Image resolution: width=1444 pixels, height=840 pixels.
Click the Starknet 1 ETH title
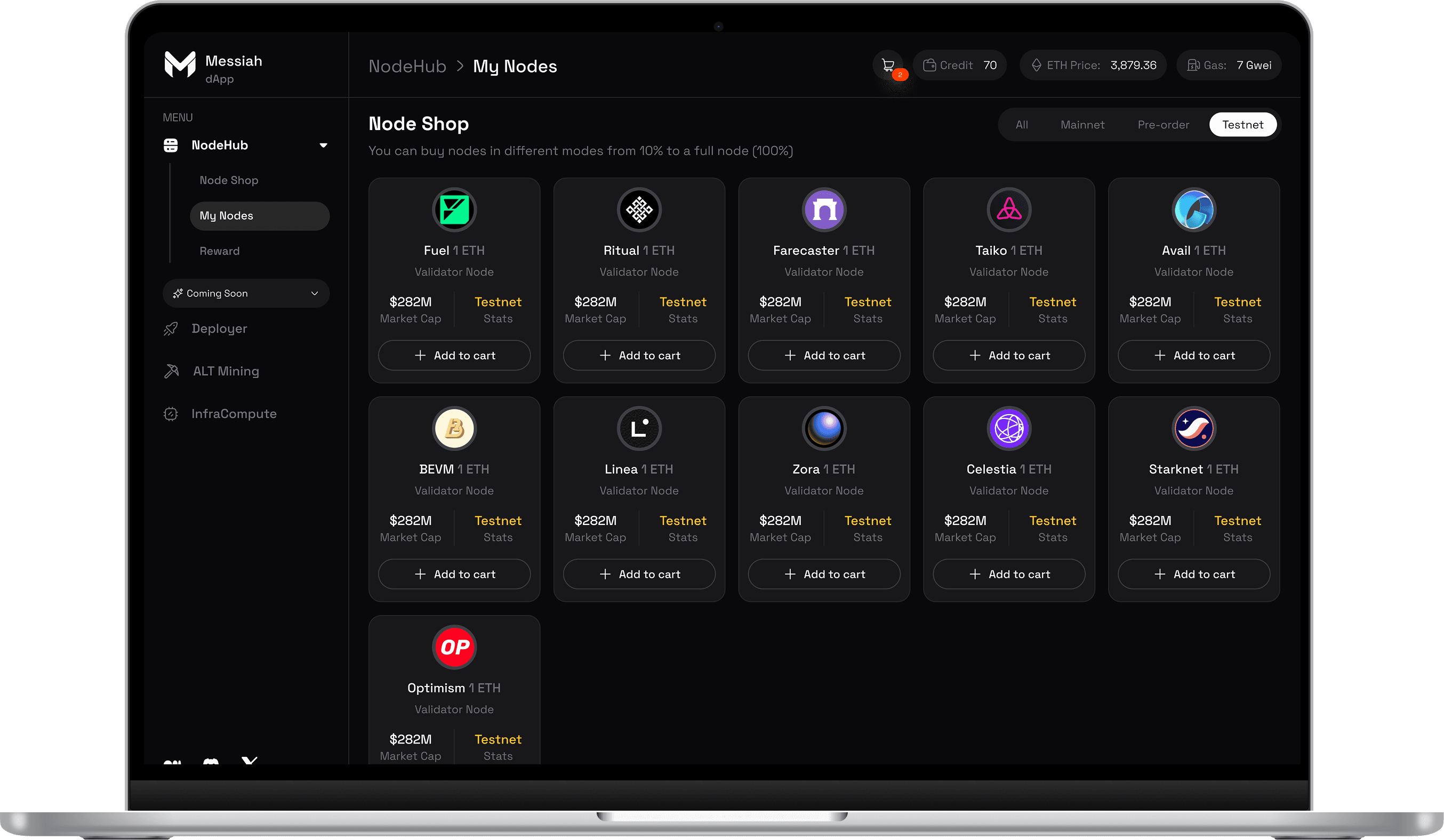tap(1193, 470)
